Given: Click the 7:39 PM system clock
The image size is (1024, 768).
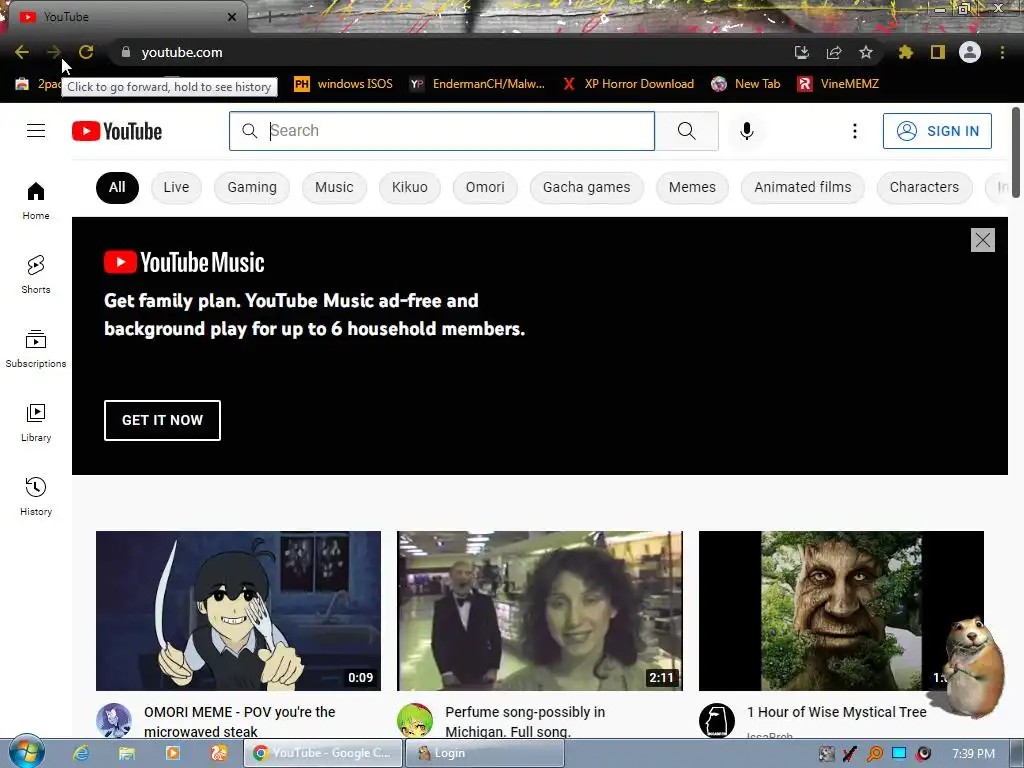Looking at the screenshot, I should (973, 754).
